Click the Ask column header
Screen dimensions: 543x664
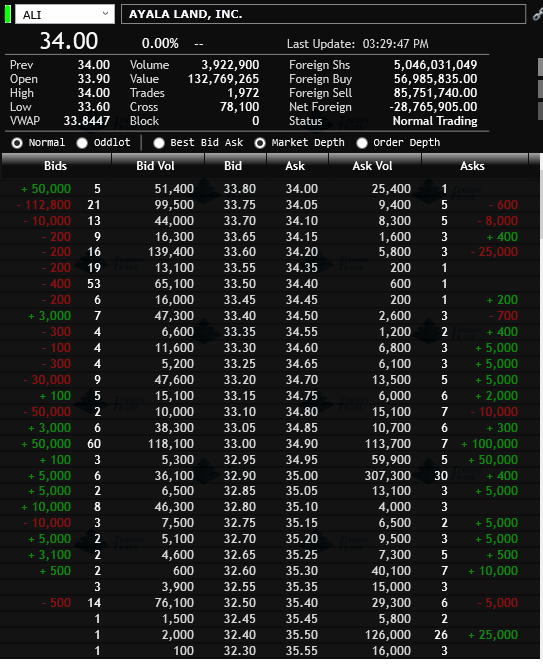pos(297,166)
